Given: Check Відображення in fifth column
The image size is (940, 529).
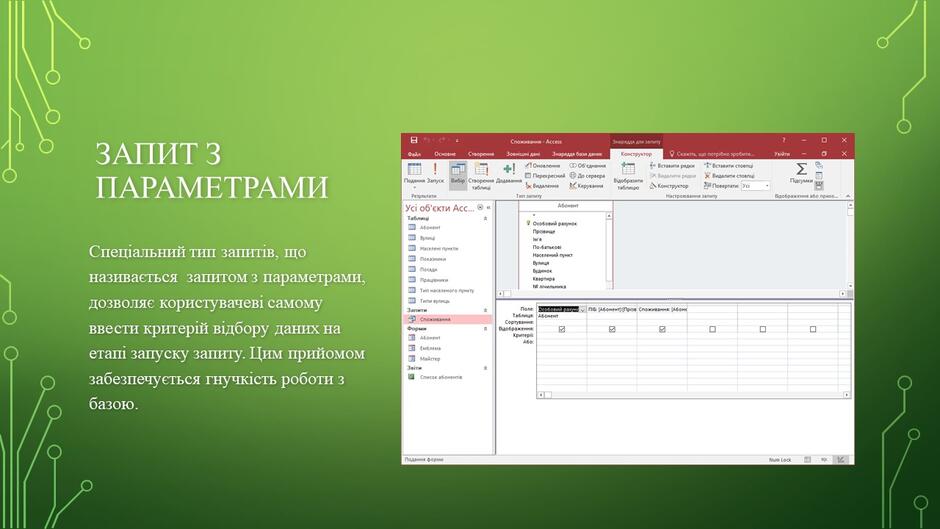Looking at the screenshot, I should point(763,329).
